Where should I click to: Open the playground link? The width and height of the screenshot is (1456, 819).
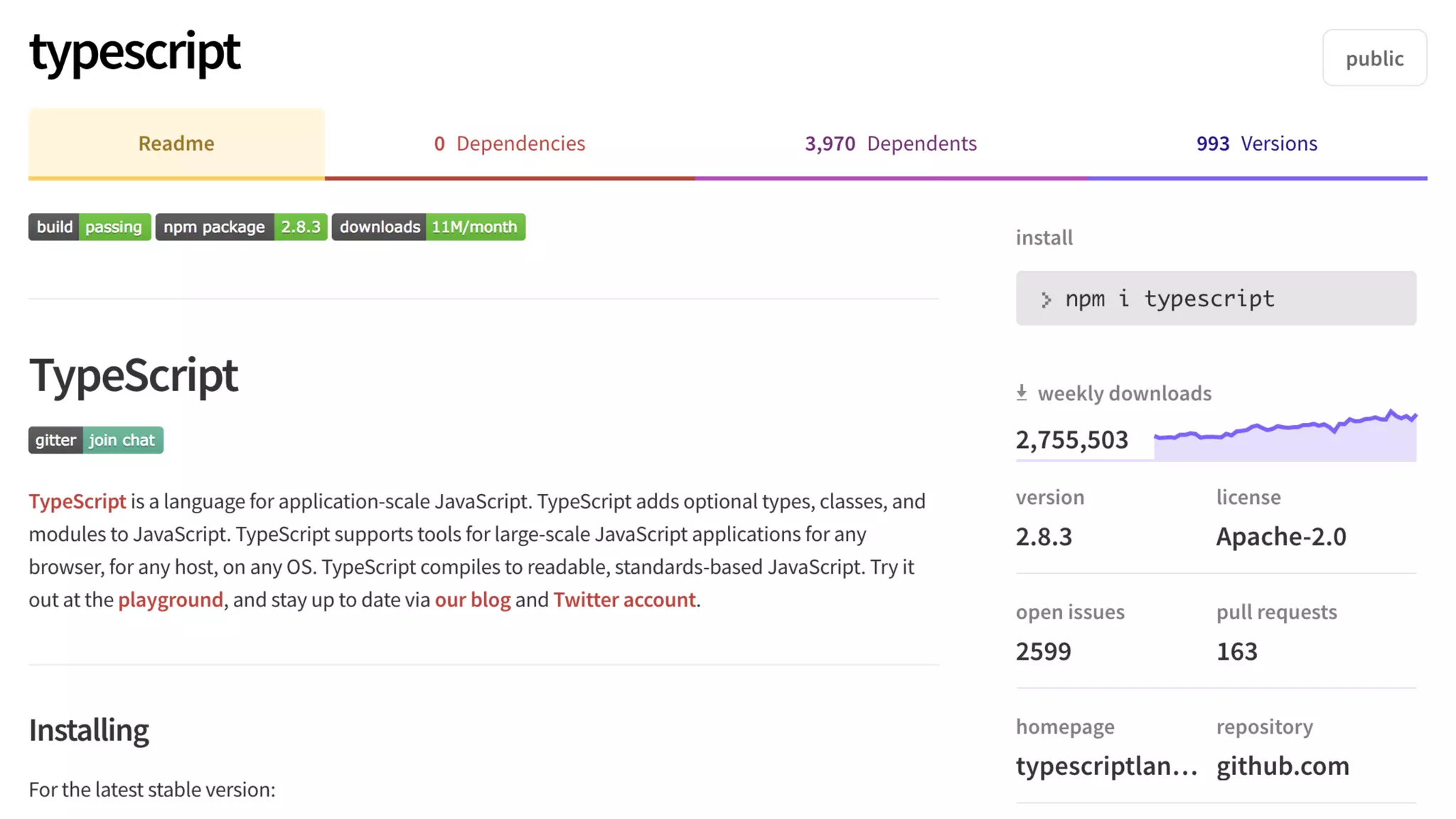(x=171, y=599)
